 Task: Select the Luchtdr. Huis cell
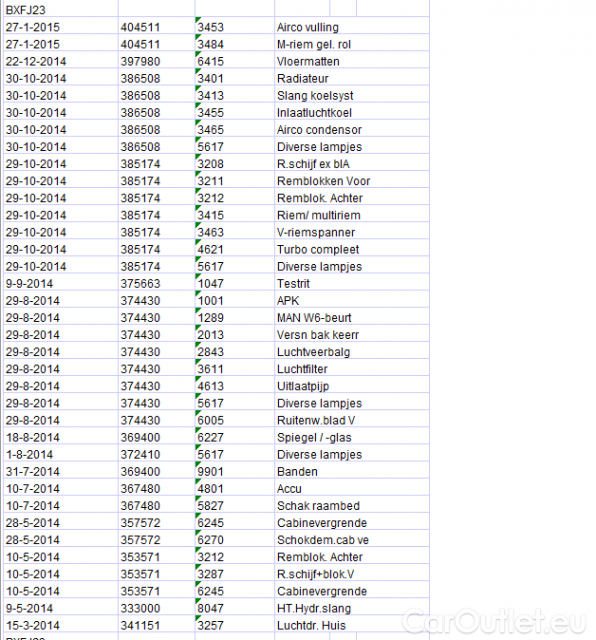[x=352, y=624]
